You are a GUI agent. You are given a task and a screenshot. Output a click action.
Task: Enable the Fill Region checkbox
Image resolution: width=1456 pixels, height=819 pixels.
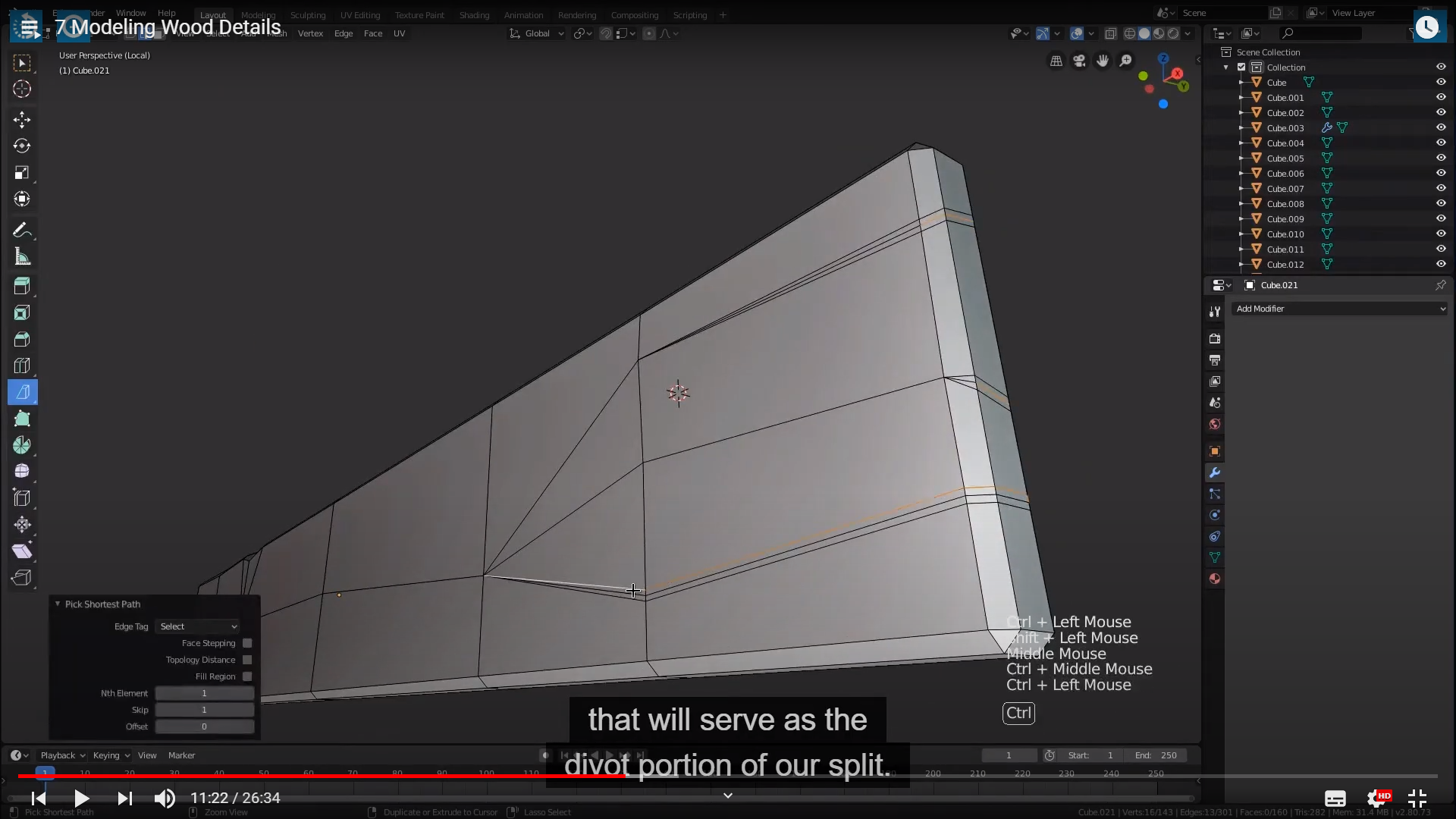pos(247,676)
